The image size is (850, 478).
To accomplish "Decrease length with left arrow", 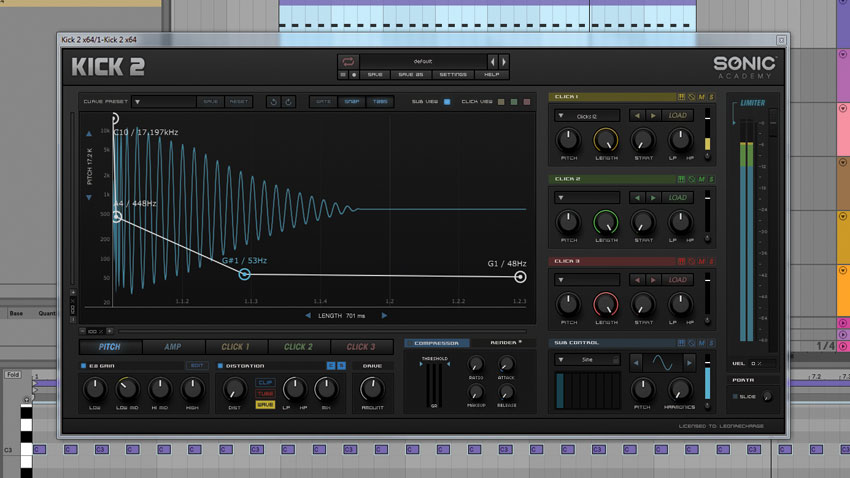I will pyautogui.click(x=308, y=315).
